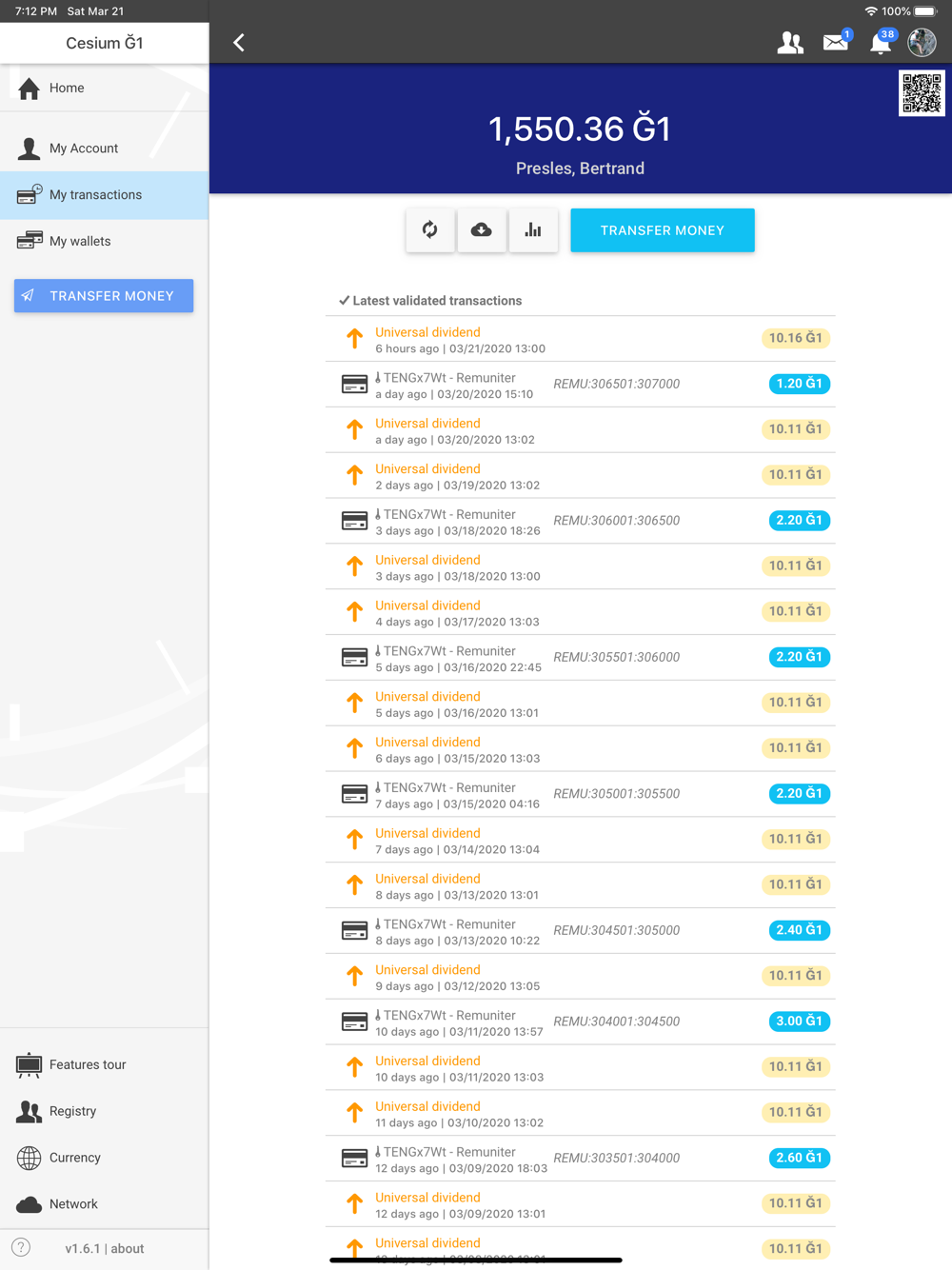Click comment REMU:306001:306500
Screen dimensions: 952x1270
pos(617,521)
